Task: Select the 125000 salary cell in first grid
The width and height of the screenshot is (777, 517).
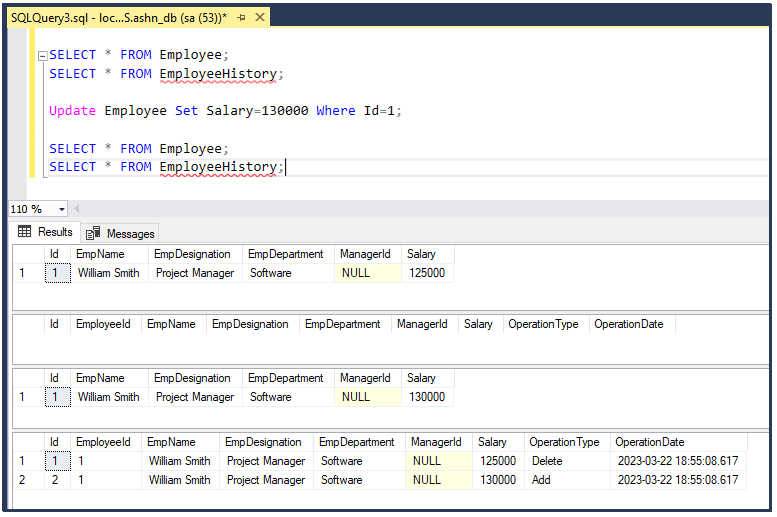Action: coord(427,273)
